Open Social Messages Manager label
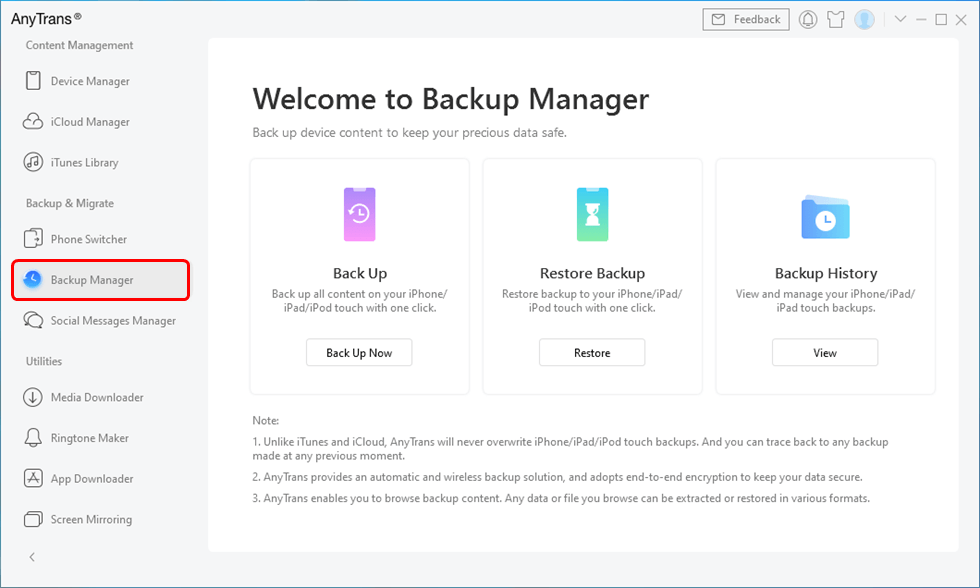The height and width of the screenshot is (588, 980). pyautogui.click(x=113, y=321)
